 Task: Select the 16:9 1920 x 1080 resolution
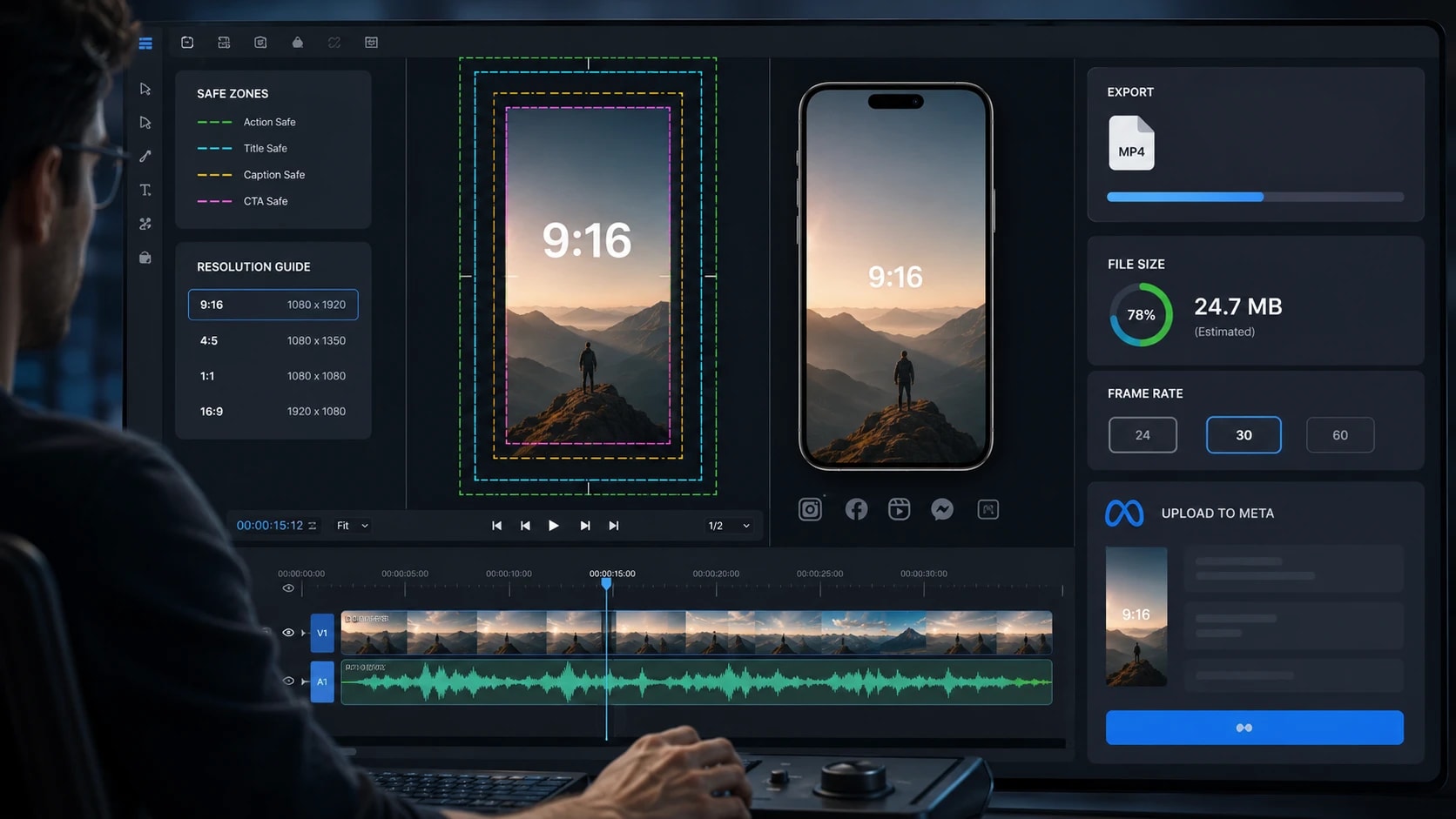[273, 411]
